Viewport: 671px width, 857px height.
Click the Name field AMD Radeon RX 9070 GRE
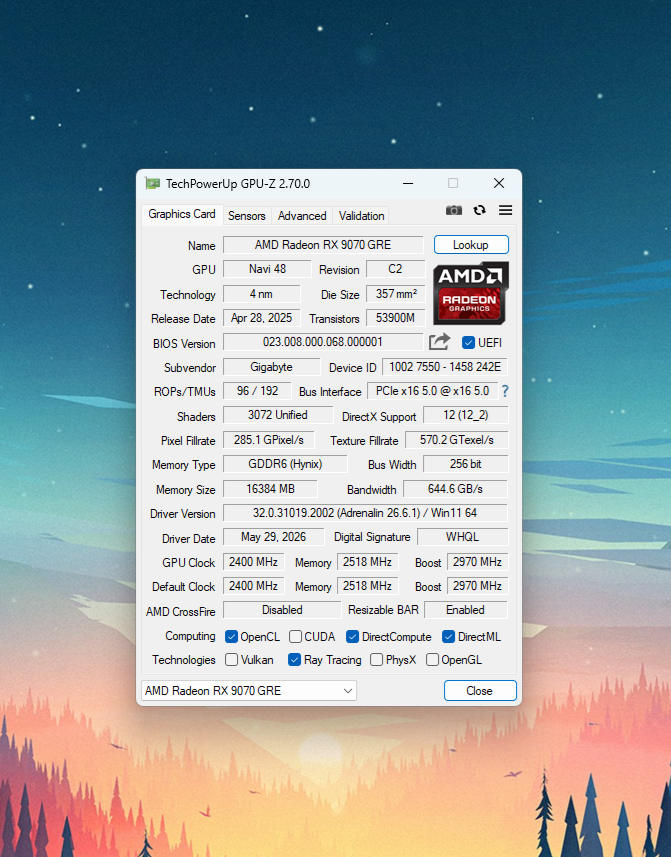pyautogui.click(x=323, y=245)
